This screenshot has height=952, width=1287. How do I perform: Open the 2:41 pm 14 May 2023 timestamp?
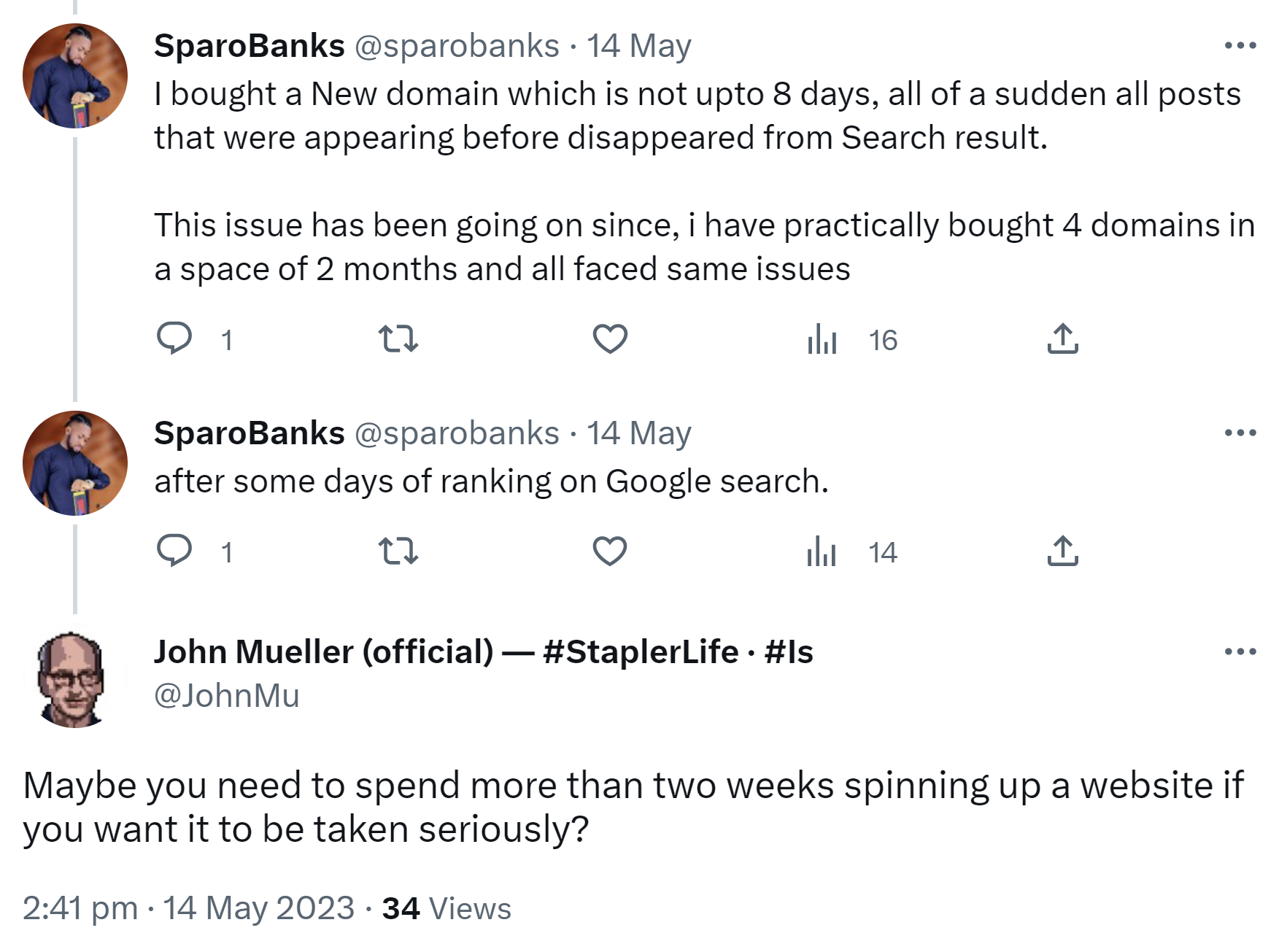[188, 908]
